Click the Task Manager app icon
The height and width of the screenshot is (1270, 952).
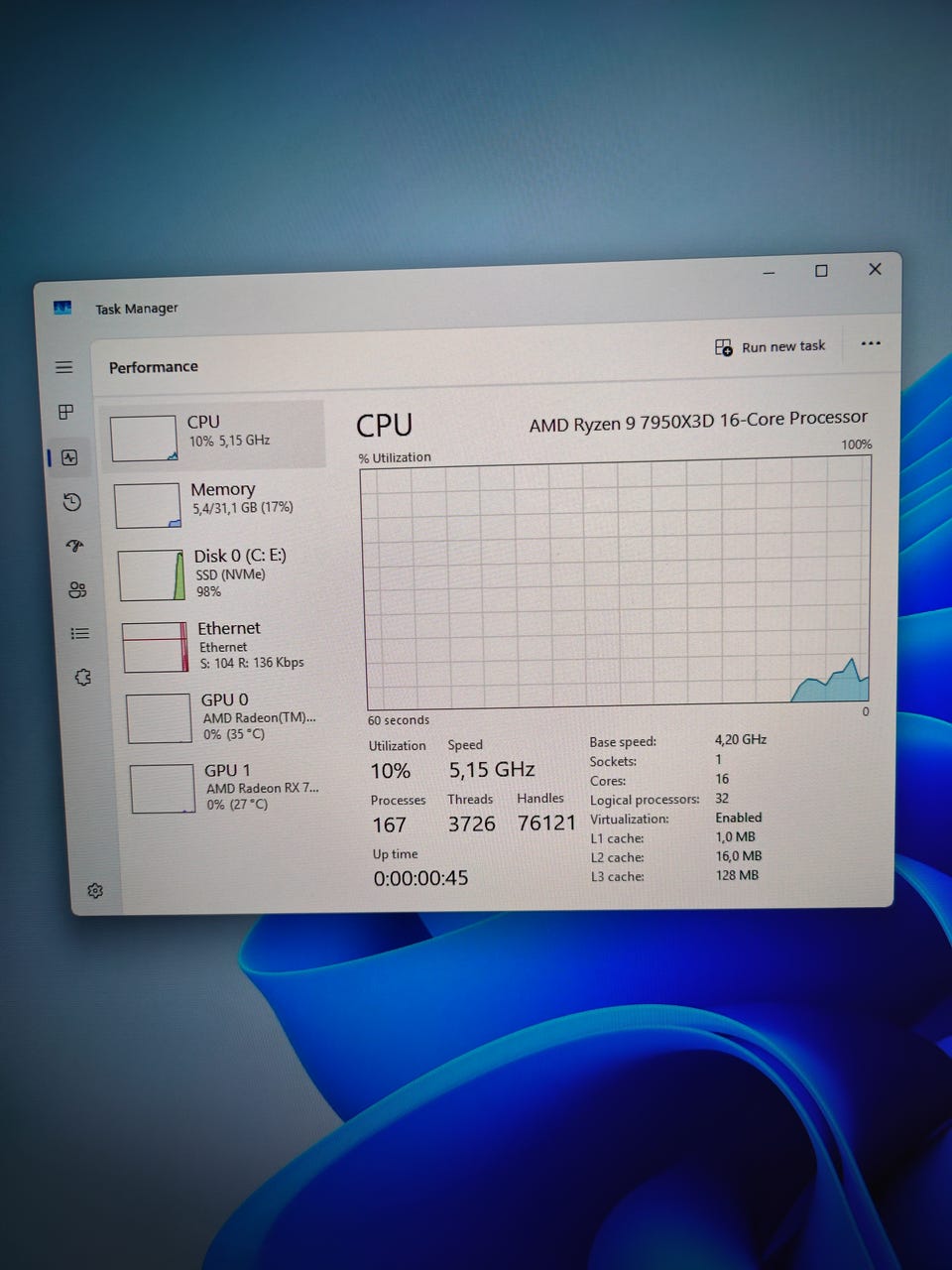click(x=62, y=309)
